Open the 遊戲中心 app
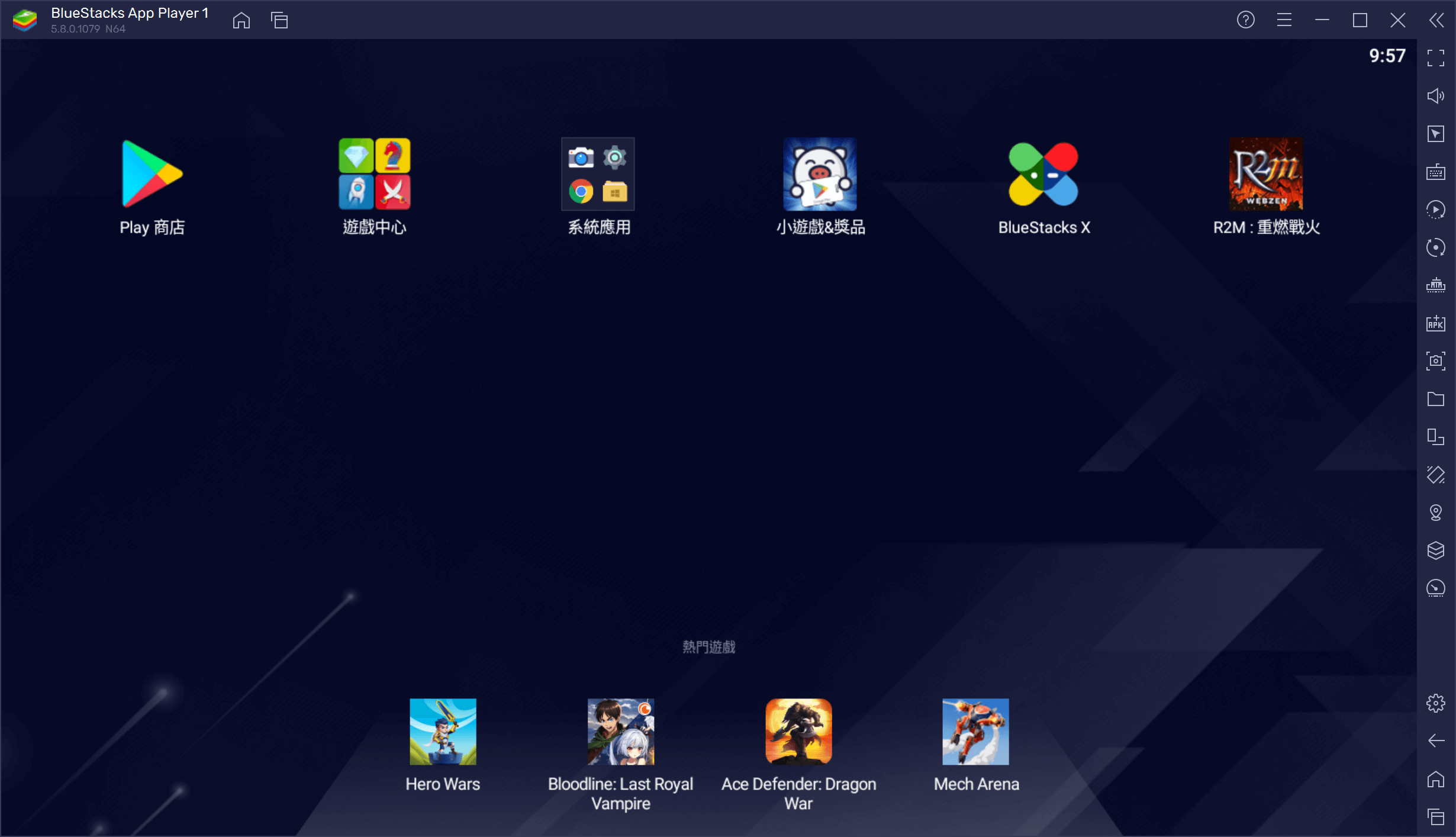The width and height of the screenshot is (1456, 837). tap(374, 174)
